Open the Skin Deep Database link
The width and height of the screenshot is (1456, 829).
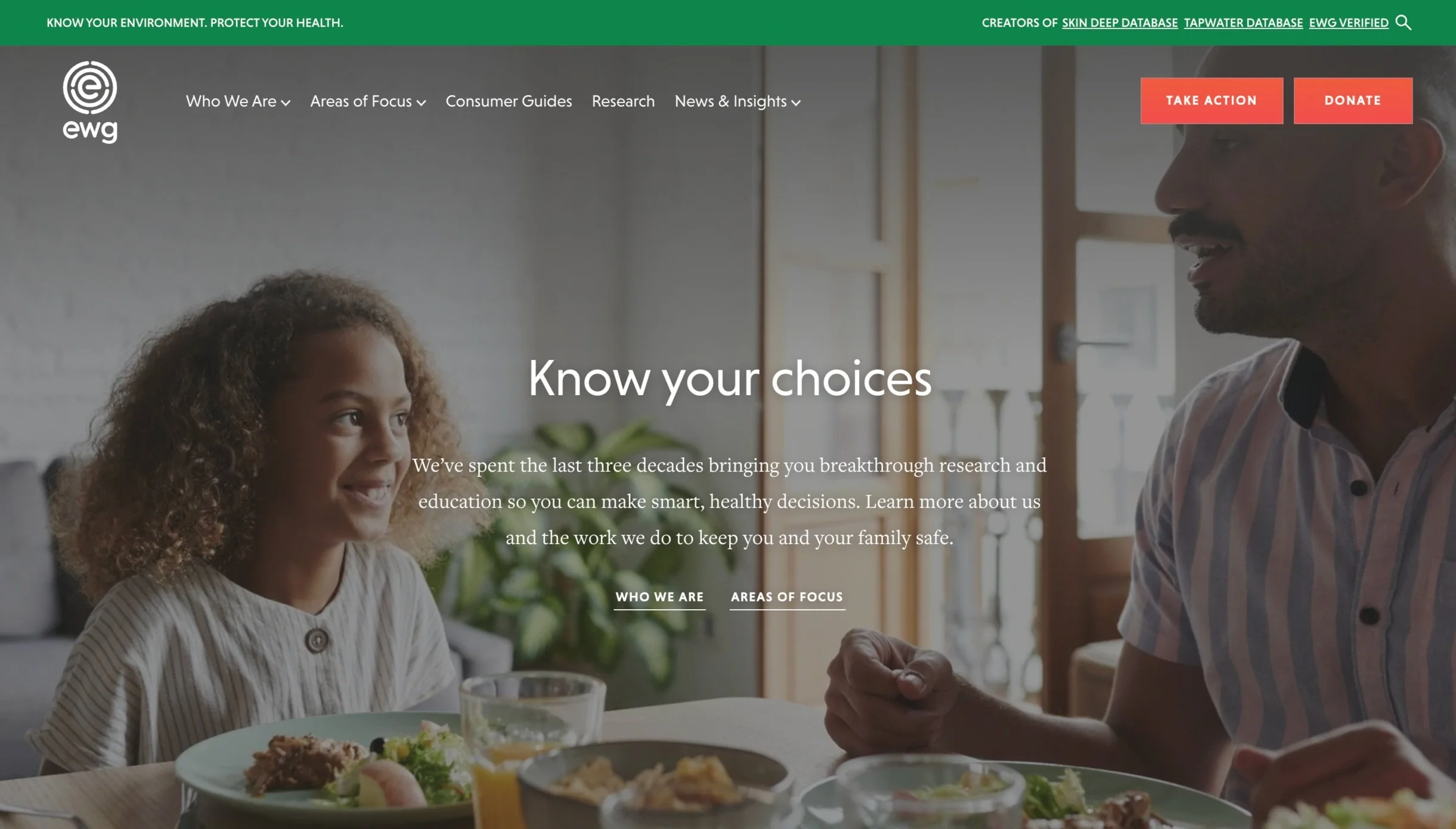click(1120, 23)
